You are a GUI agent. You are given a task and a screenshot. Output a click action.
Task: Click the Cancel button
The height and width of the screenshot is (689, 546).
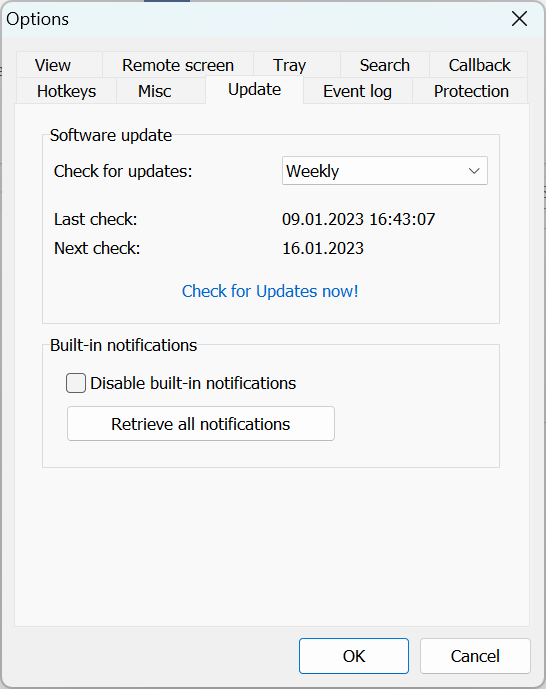pos(475,656)
